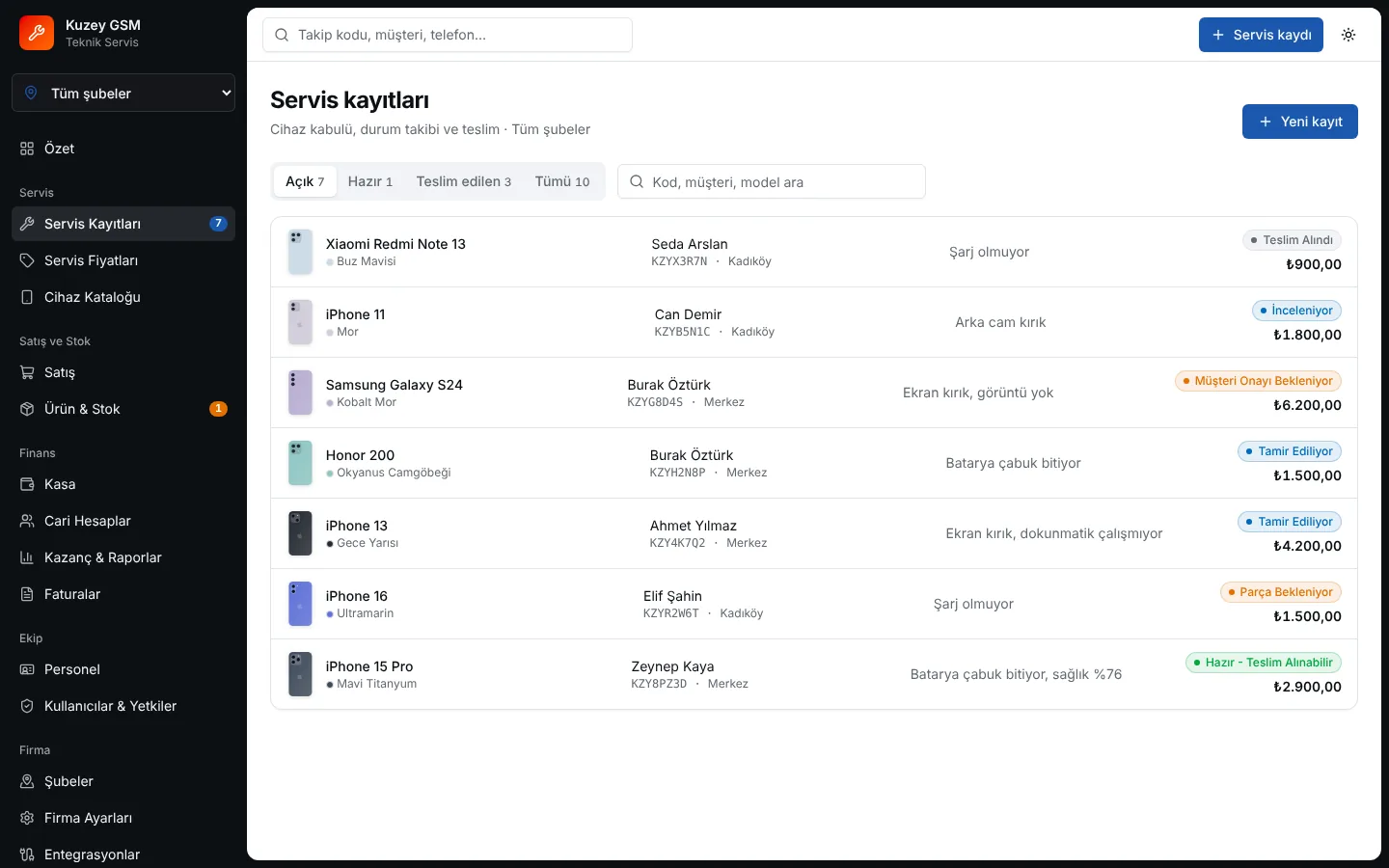Open Şubeler location icon
This screenshot has height=868, width=1389.
27,781
